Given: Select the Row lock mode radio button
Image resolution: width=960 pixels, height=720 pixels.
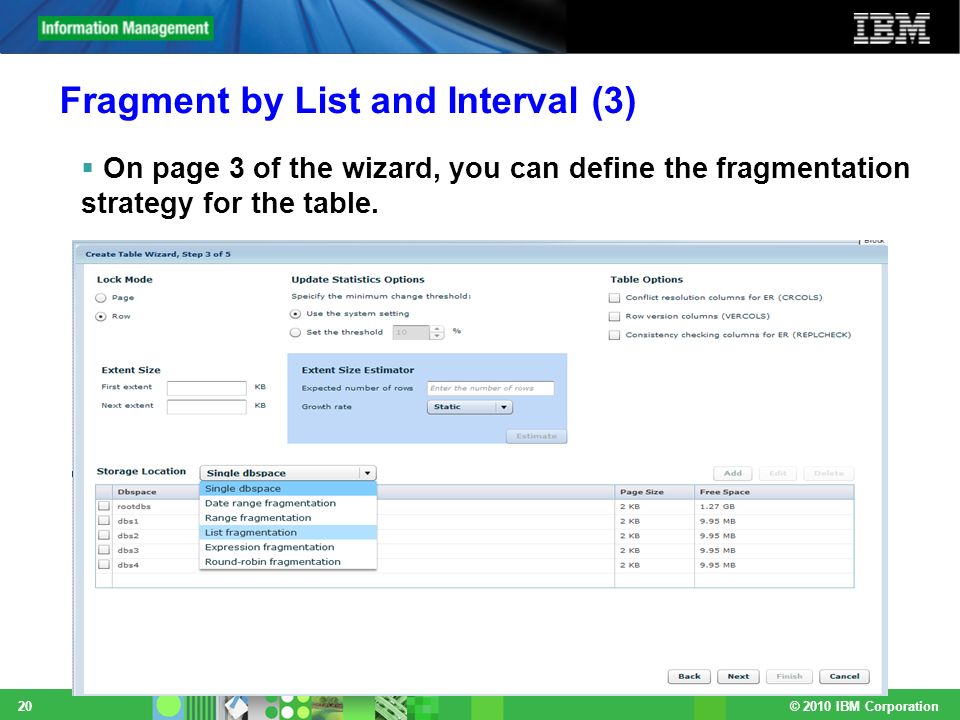Looking at the screenshot, I should click(x=101, y=317).
